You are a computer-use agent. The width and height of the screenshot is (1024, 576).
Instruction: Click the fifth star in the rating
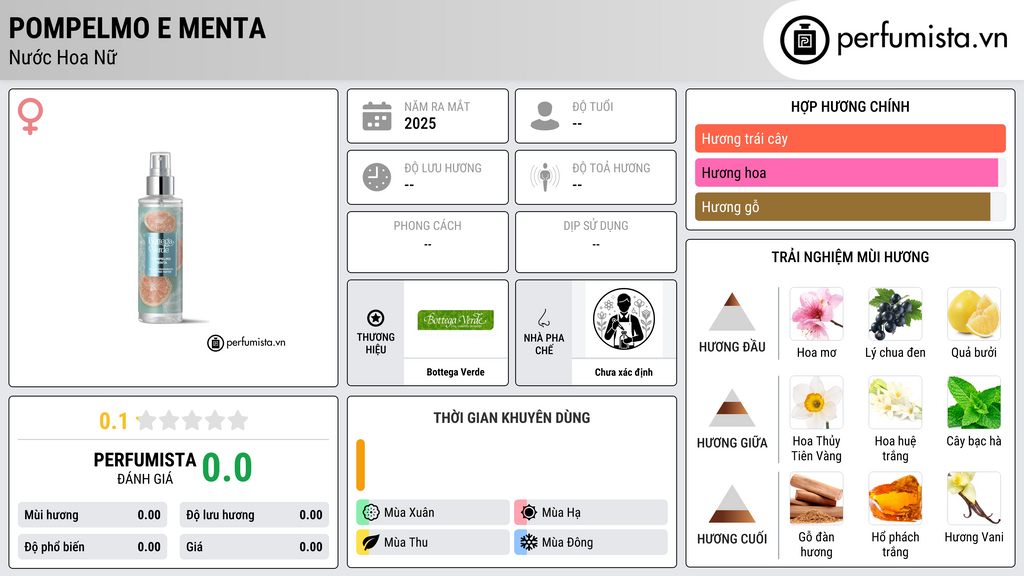pos(238,420)
